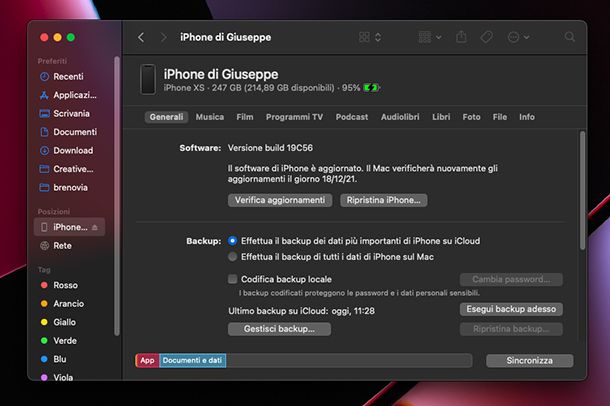Open Applicazioni in the sidebar
Screen dimensions: 610x406
(69, 95)
